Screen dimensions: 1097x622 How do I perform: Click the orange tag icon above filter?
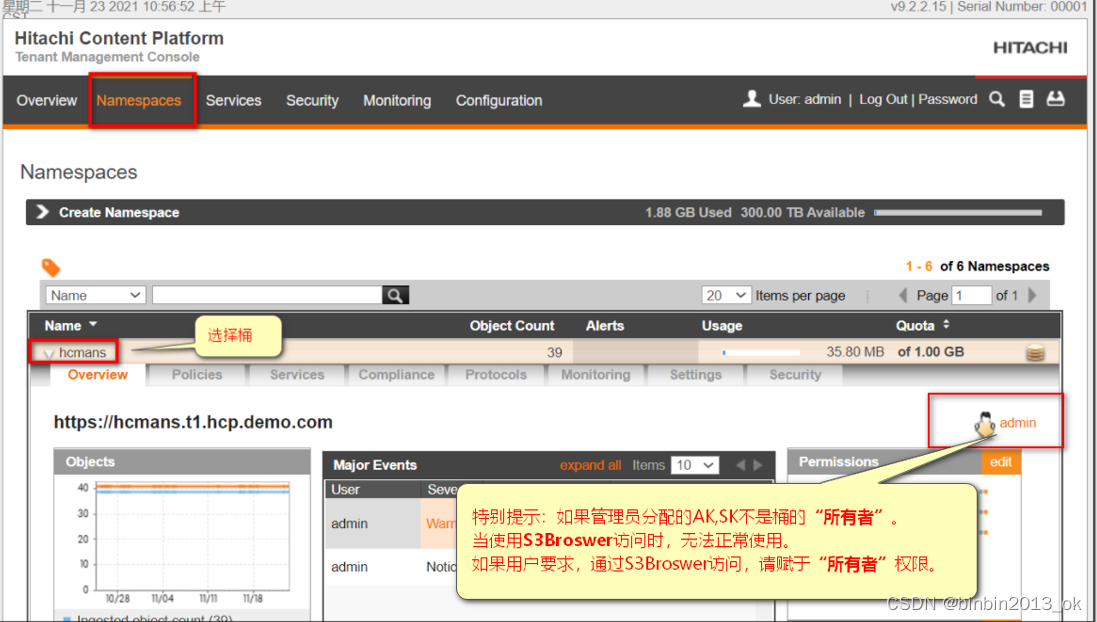pos(51,267)
